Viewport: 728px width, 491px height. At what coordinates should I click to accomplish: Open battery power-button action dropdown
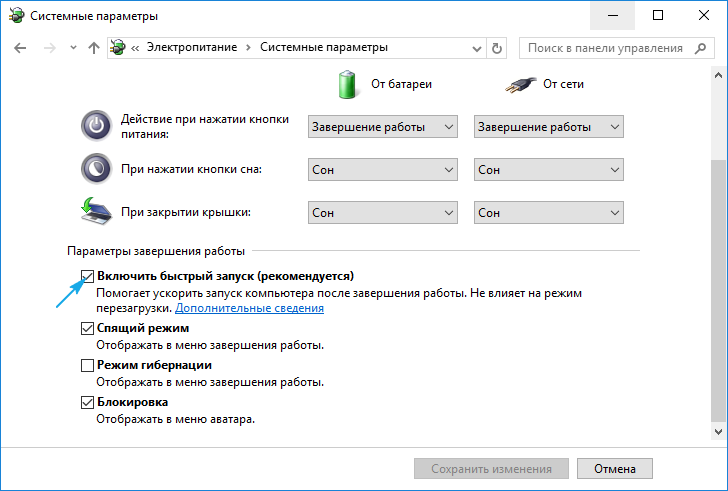click(382, 127)
